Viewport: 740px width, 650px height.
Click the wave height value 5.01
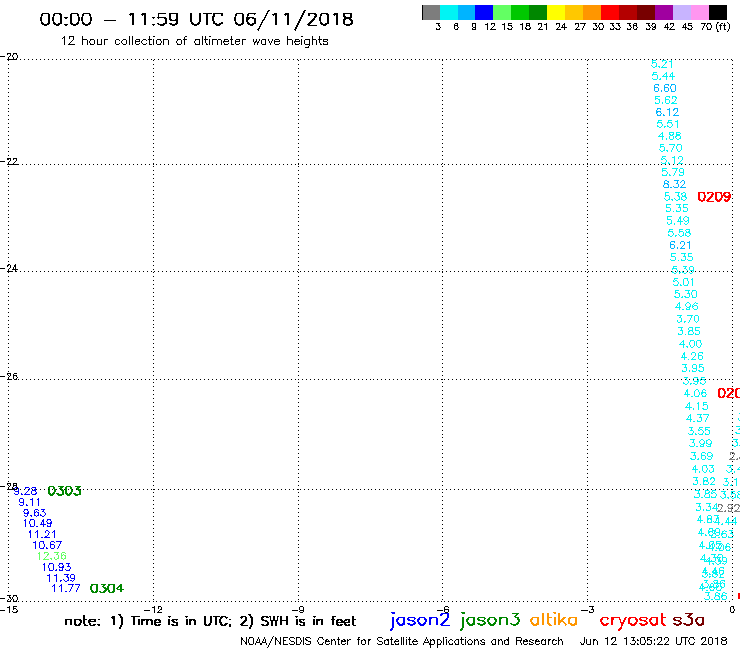[x=683, y=282]
